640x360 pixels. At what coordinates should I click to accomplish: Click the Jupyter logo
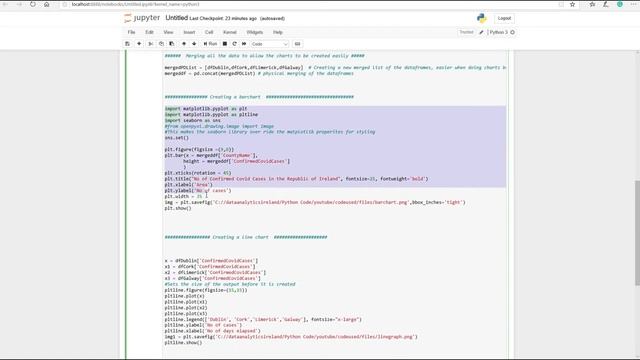tap(142, 18)
